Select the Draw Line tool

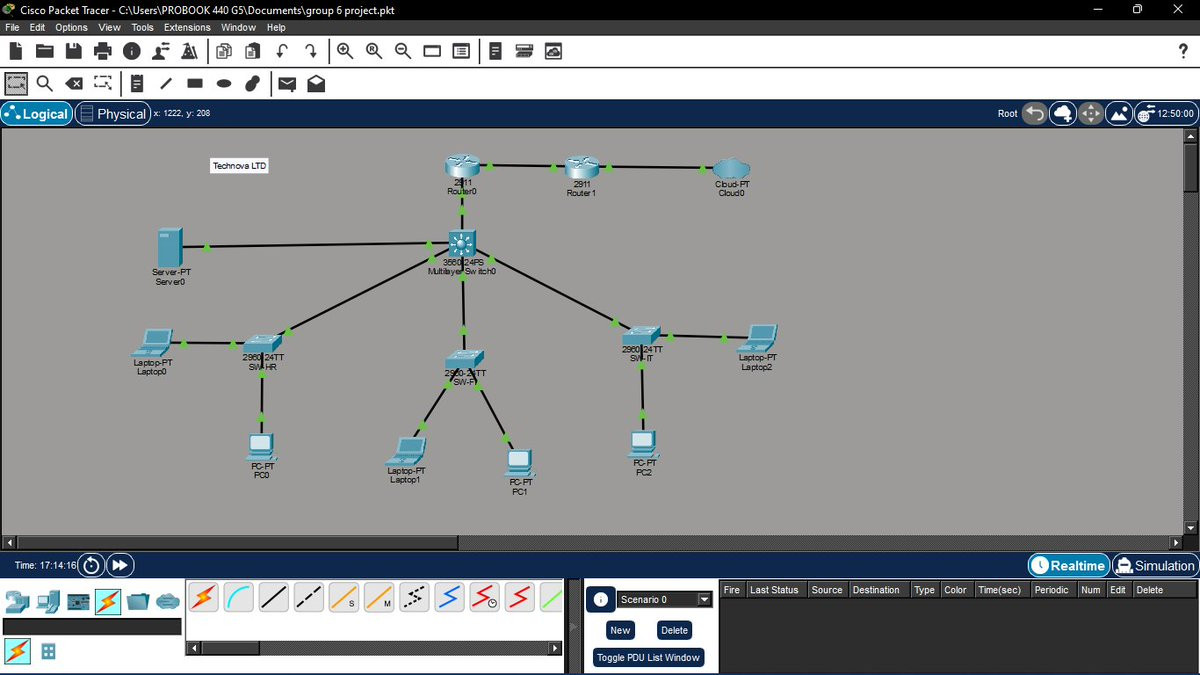point(167,83)
